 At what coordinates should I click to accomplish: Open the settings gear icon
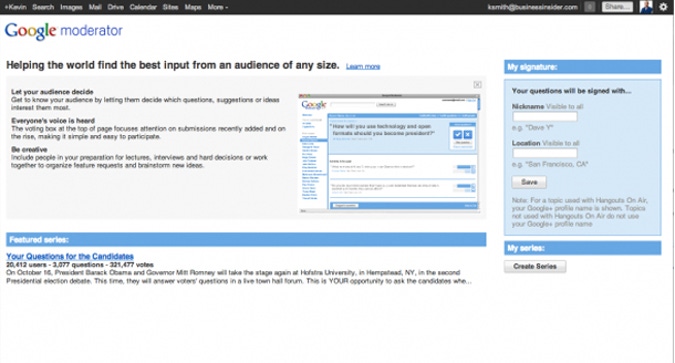click(x=663, y=7)
